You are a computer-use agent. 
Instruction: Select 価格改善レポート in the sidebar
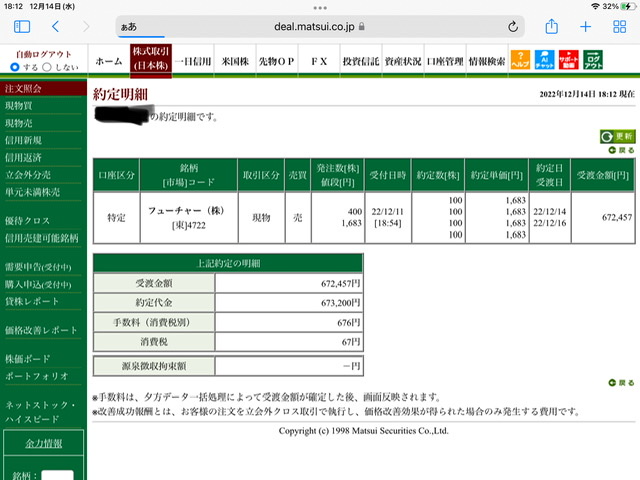pyautogui.click(x=41, y=330)
